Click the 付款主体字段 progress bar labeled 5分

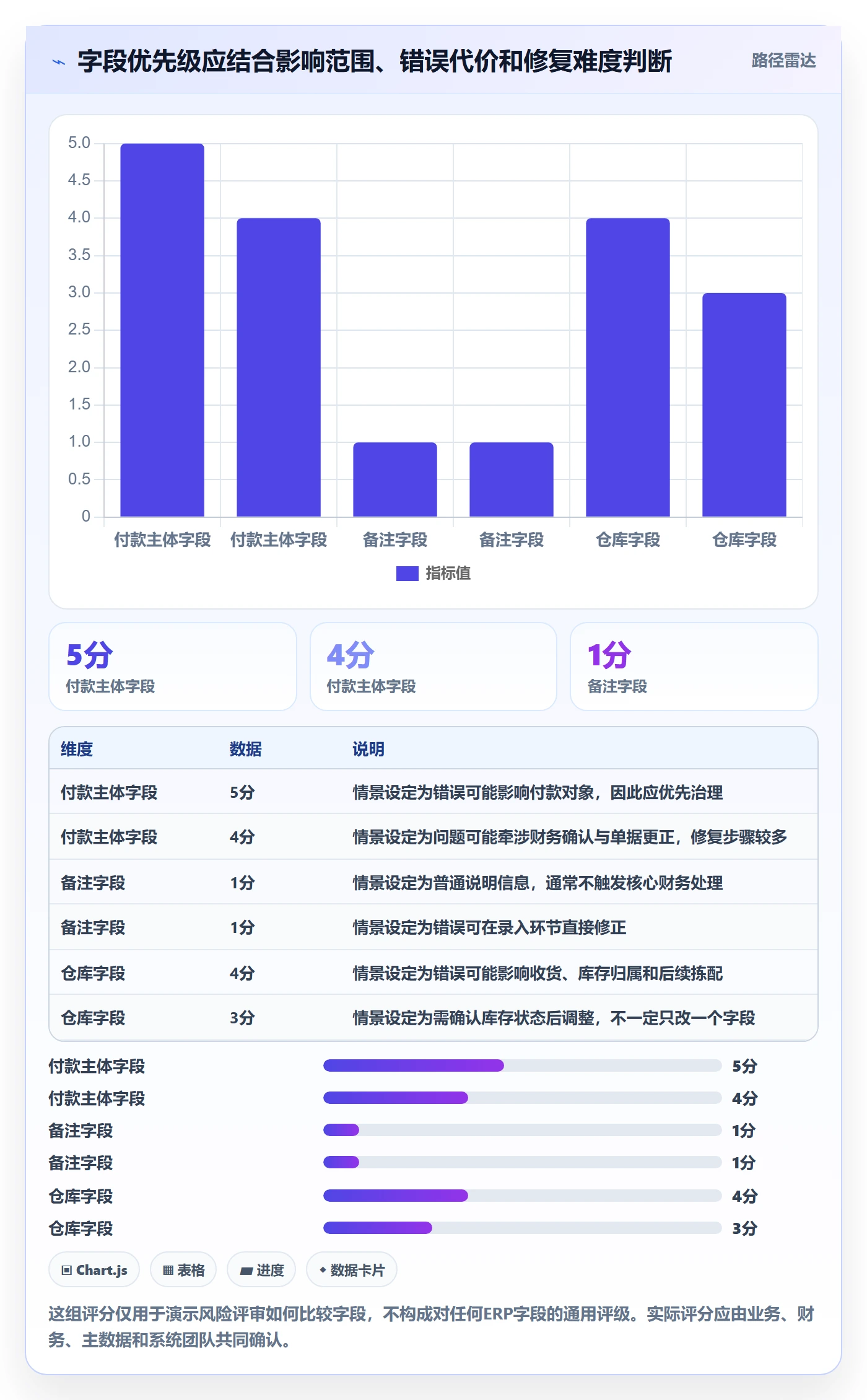(x=523, y=1065)
